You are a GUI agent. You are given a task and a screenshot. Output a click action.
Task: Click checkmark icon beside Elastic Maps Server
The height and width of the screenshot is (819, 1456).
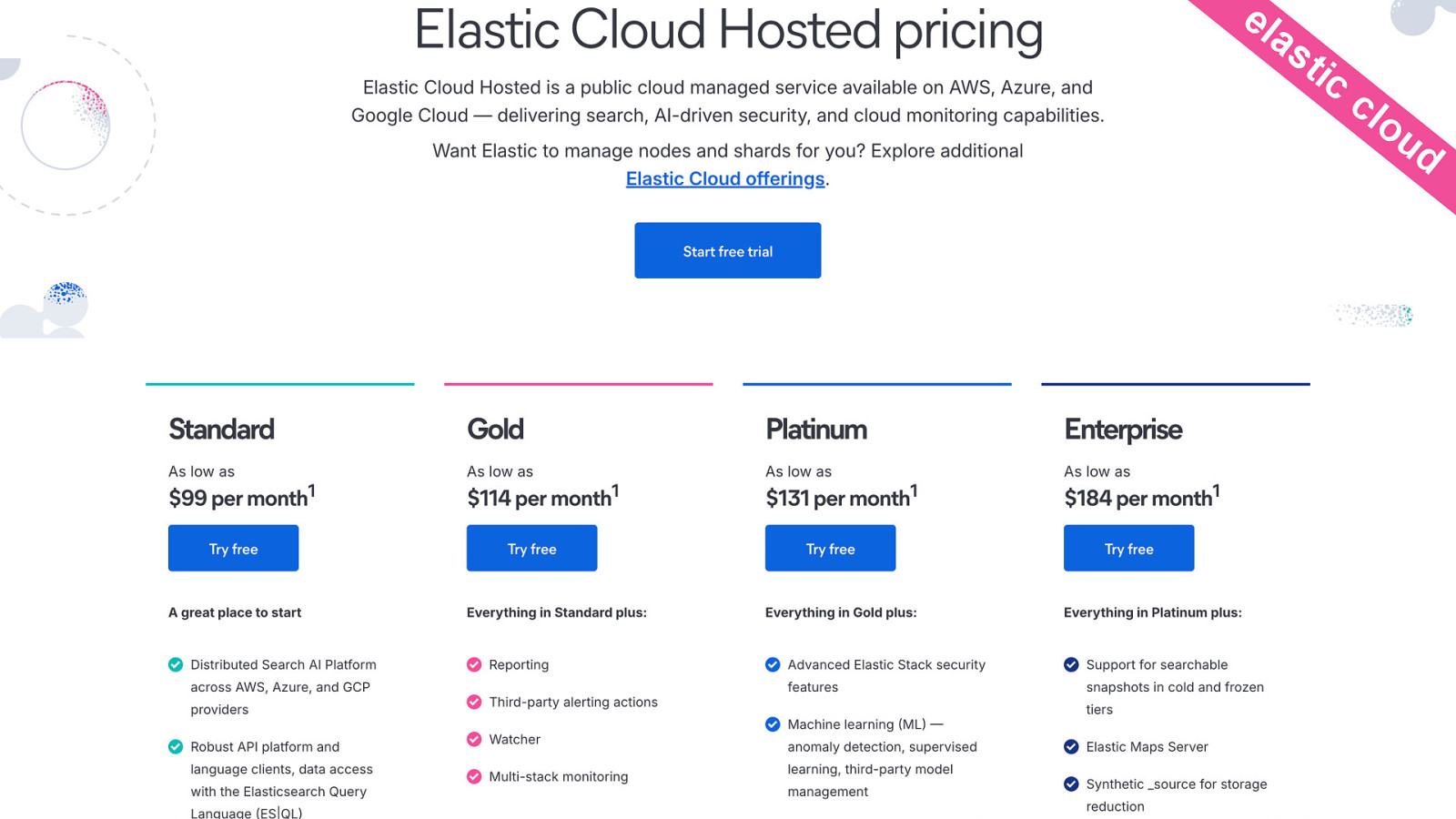coord(1071,747)
